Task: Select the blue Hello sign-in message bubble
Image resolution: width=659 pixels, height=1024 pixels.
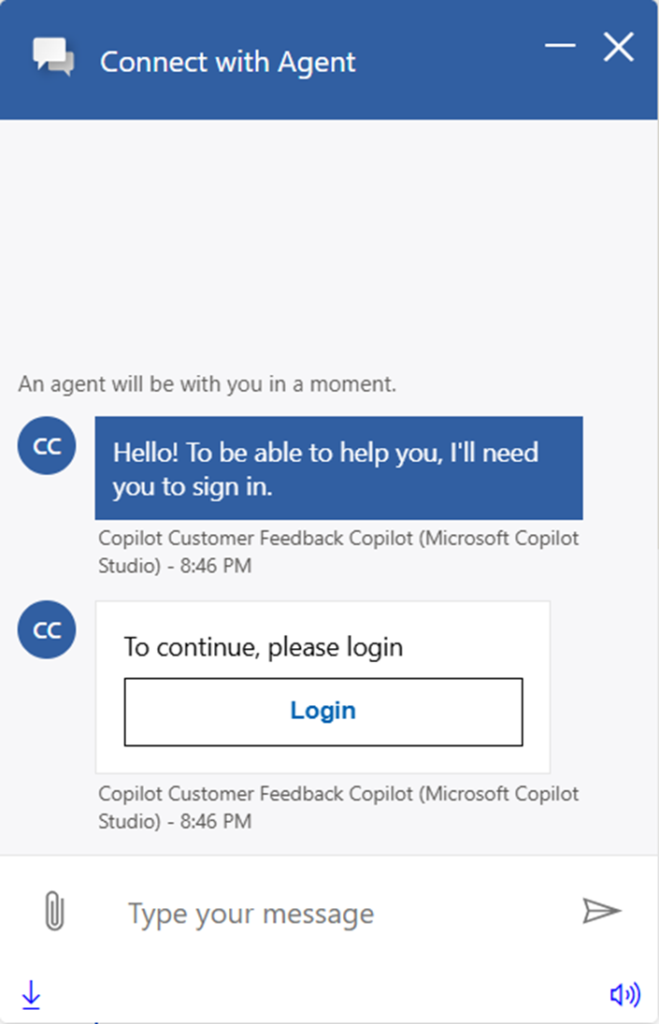Action: click(338, 468)
